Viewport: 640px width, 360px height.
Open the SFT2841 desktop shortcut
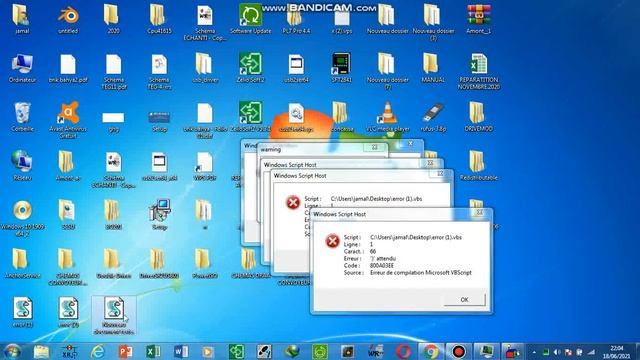click(342, 68)
